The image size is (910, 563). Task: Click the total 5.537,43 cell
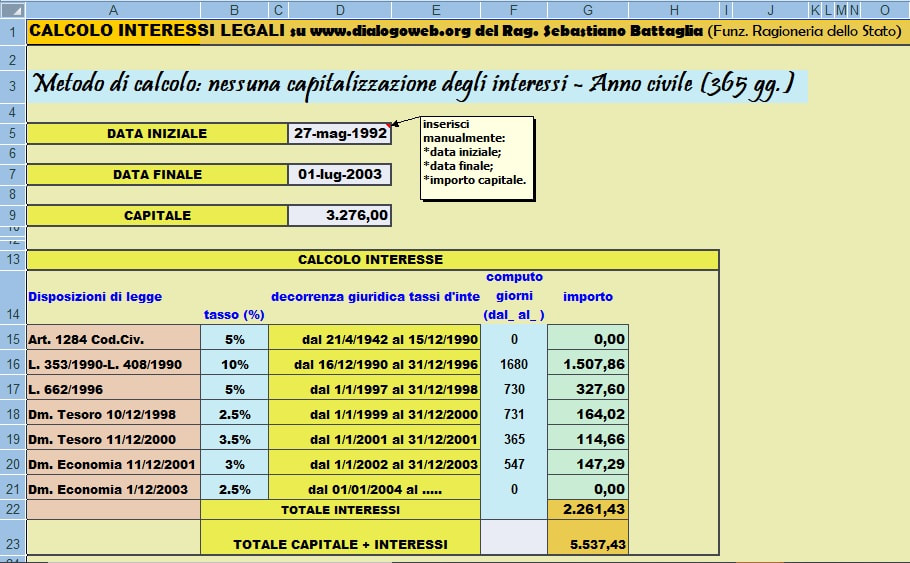tap(588, 544)
